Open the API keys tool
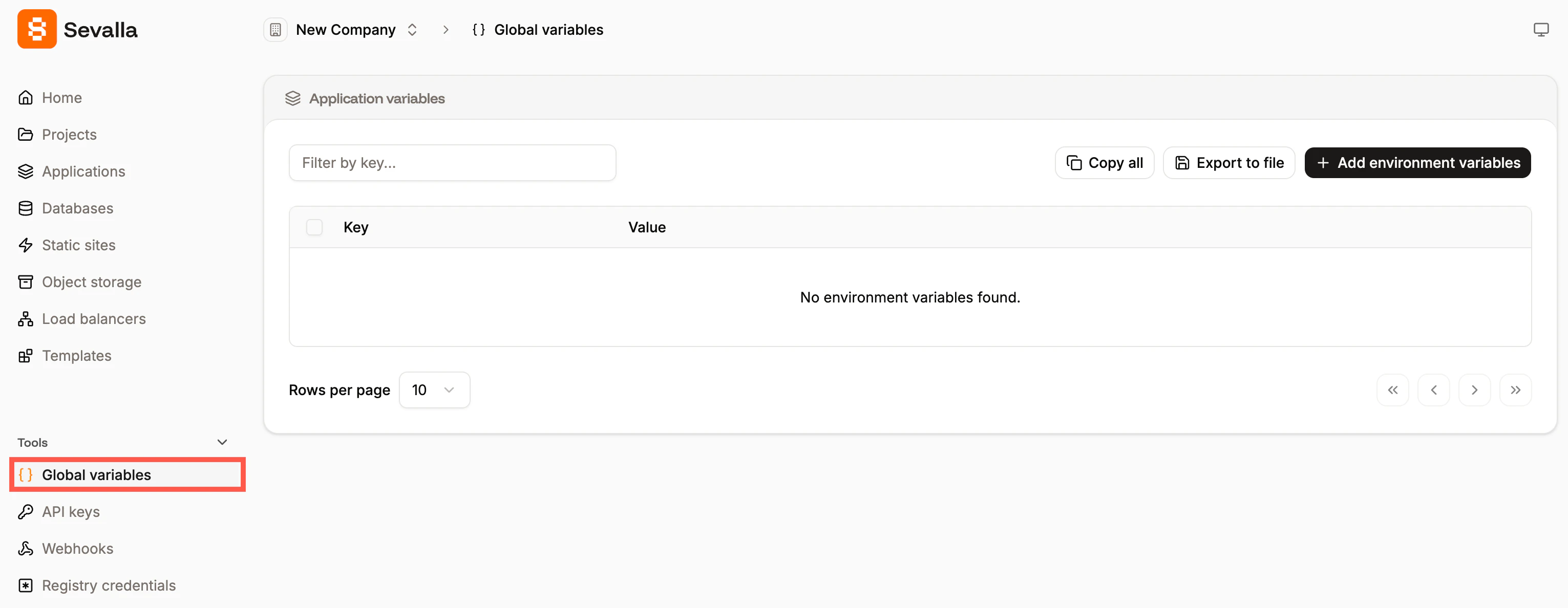 point(71,511)
